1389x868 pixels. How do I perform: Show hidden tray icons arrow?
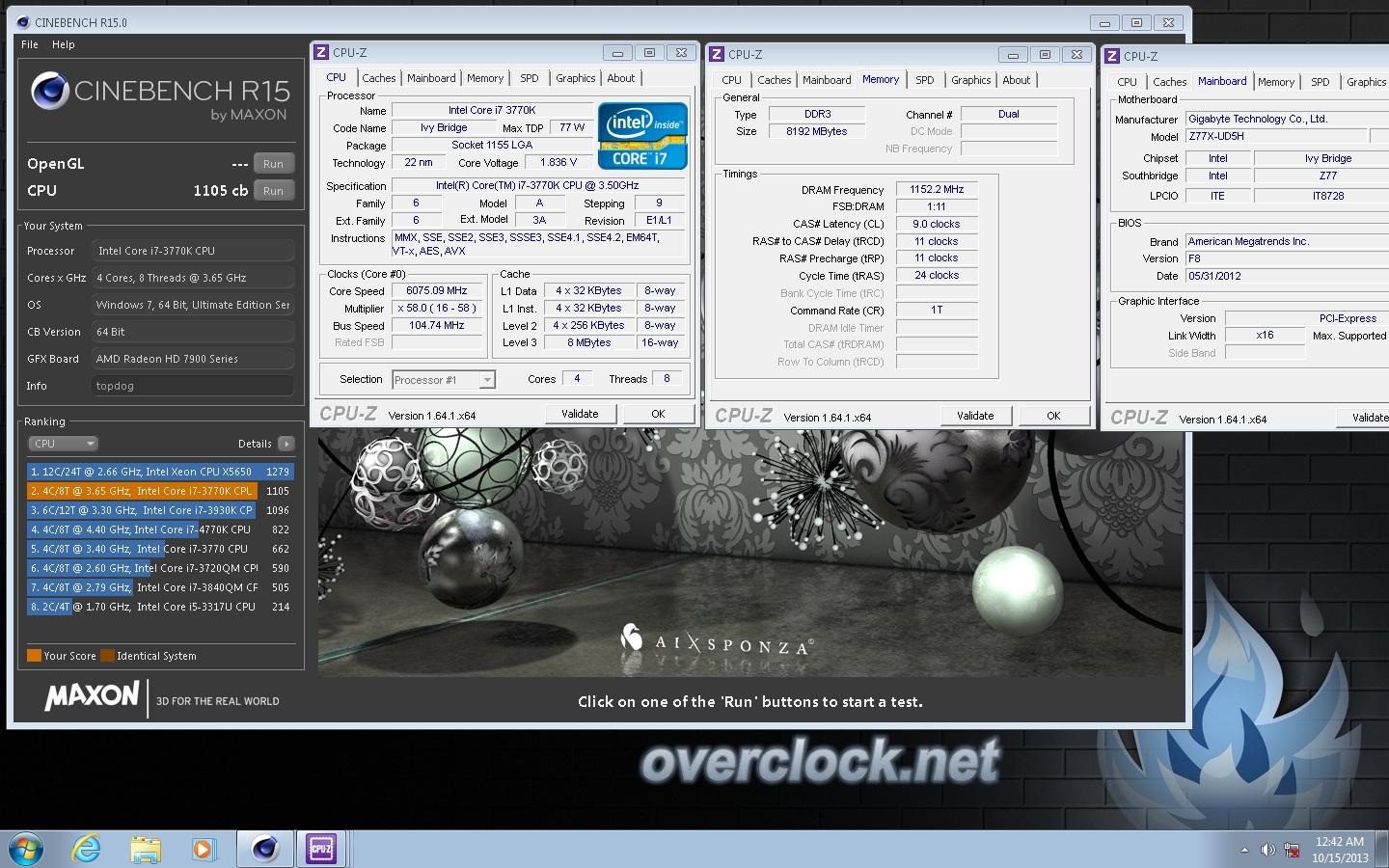(1244, 850)
